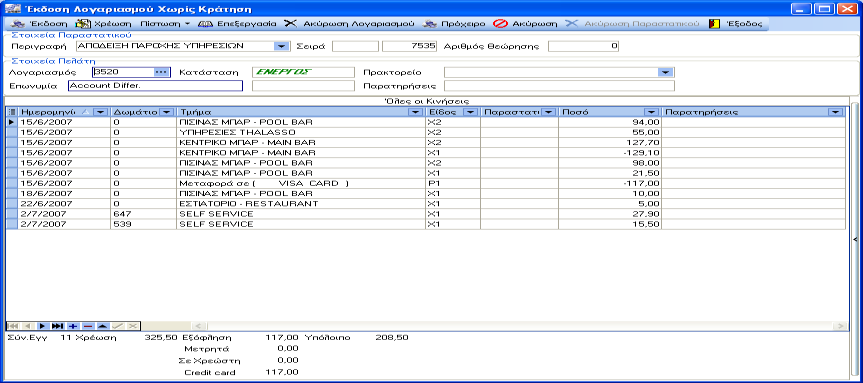Click the Χρέωση (charge) toolbar icon
The width and height of the screenshot is (863, 383).
coord(83,24)
